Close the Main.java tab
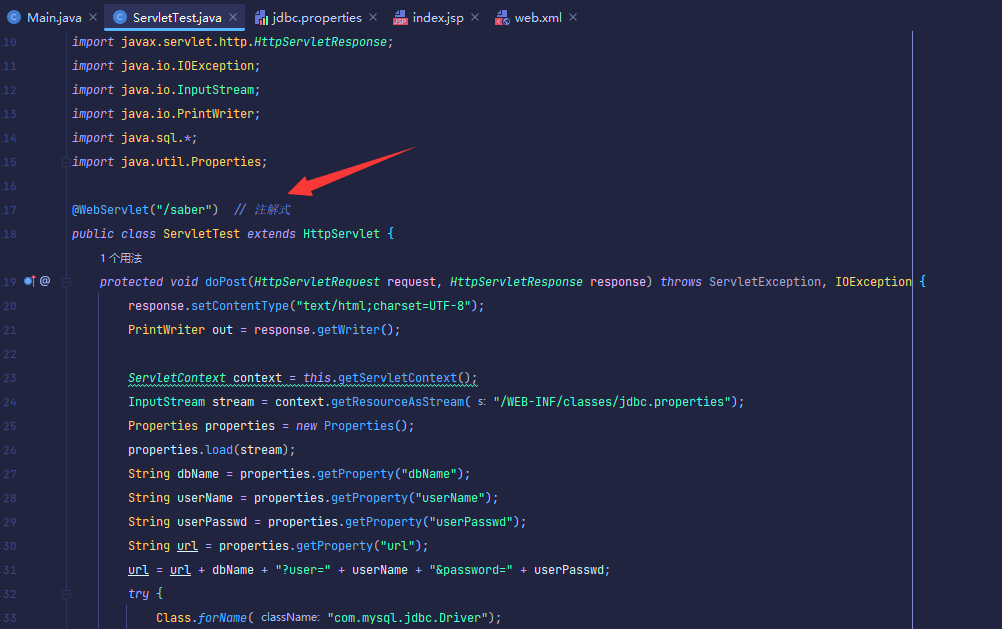This screenshot has height=629, width=1002. pos(93,18)
